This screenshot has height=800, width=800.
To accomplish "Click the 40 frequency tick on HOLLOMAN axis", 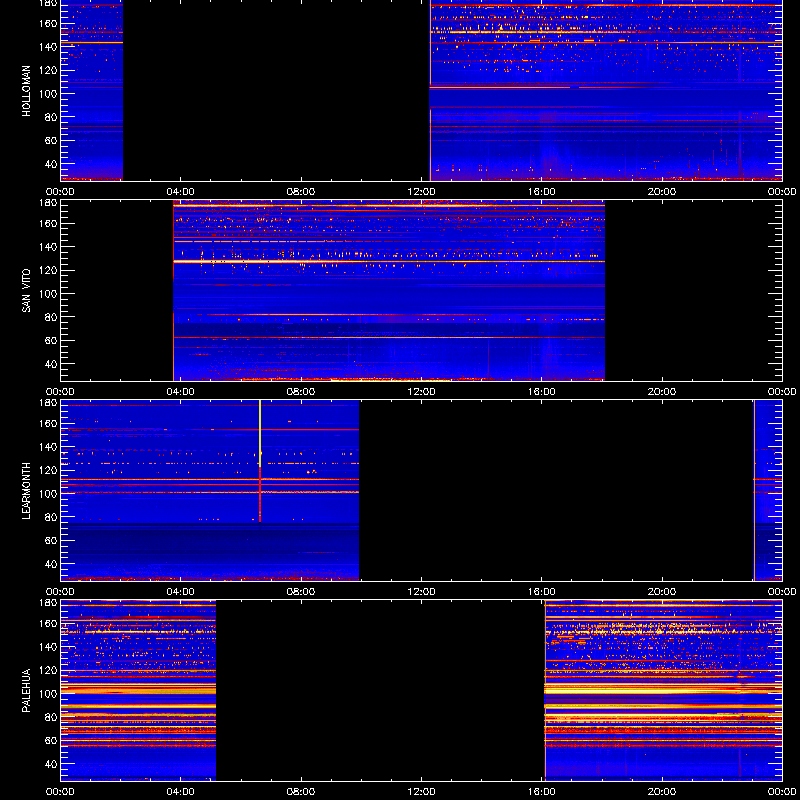I will point(53,164).
